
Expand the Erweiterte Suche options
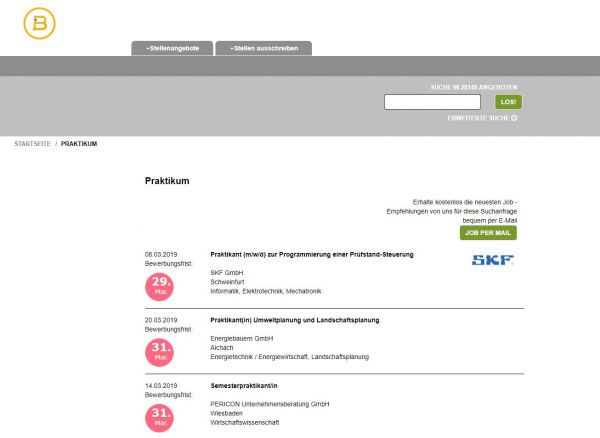click(x=482, y=118)
